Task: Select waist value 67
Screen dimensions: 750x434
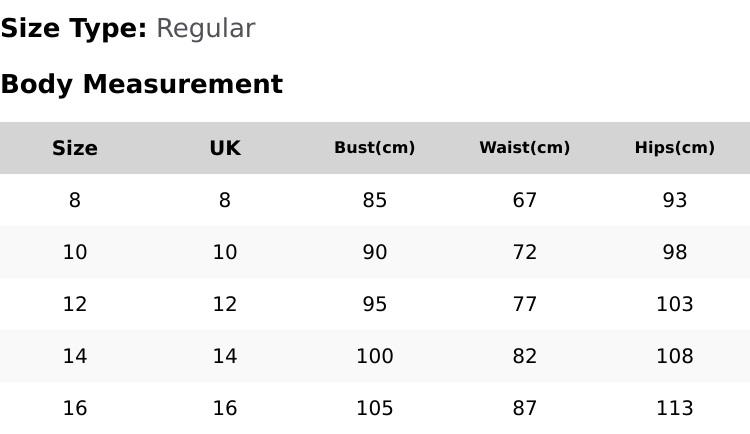Action: pos(525,200)
